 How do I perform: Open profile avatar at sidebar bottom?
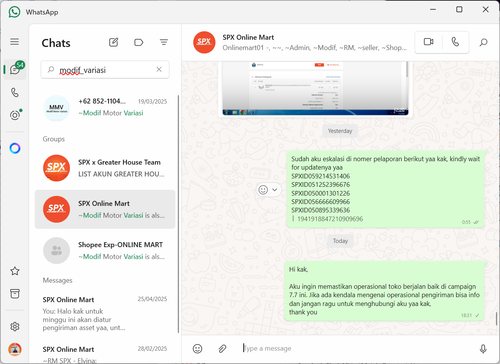point(15,349)
